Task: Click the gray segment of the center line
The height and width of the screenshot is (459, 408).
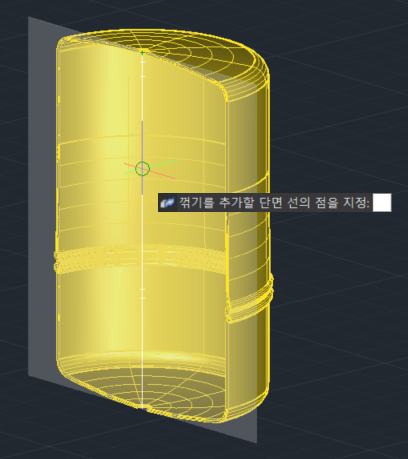Action: pos(142,157)
